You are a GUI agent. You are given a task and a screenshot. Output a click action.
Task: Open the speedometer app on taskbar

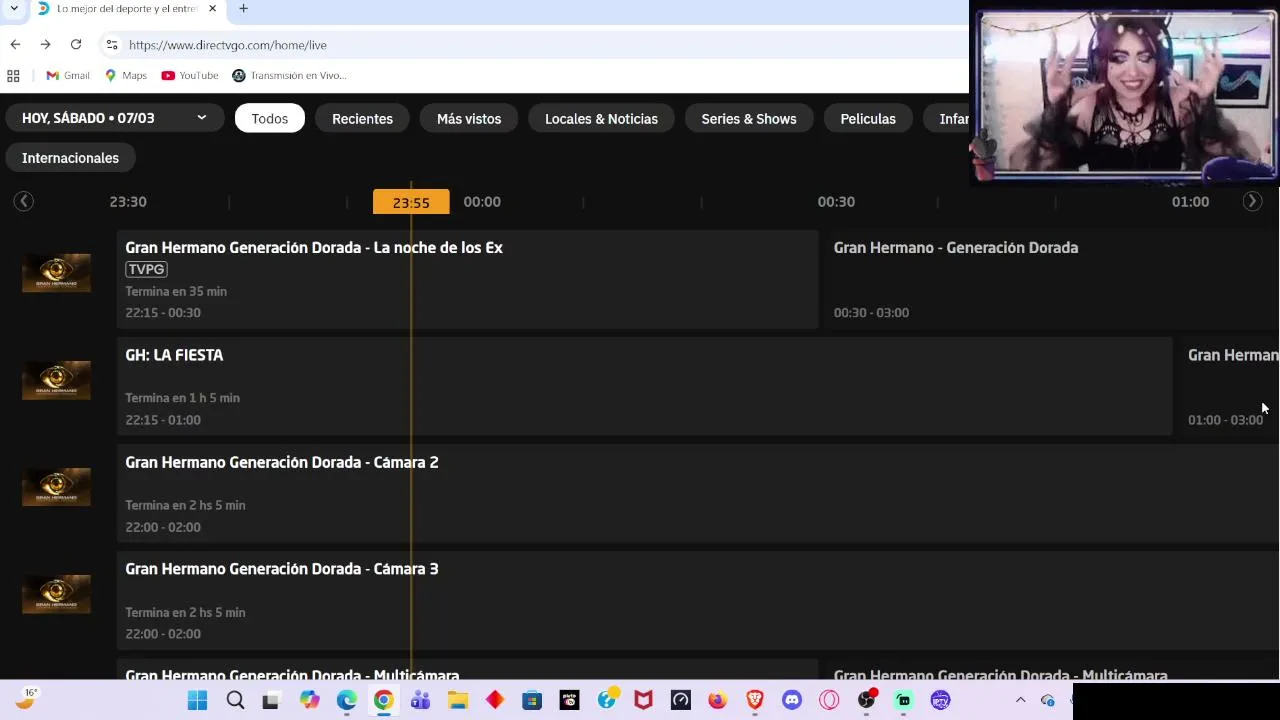point(680,700)
